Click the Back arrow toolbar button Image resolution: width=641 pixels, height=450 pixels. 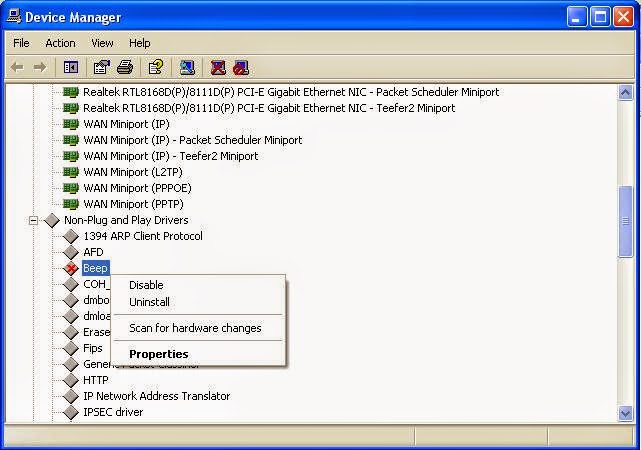(17, 67)
